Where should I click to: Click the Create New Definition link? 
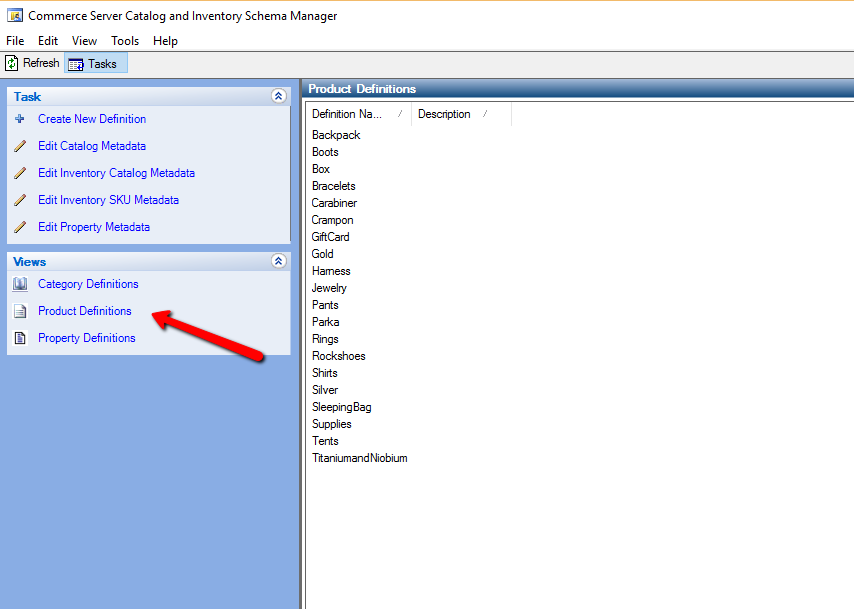point(92,119)
